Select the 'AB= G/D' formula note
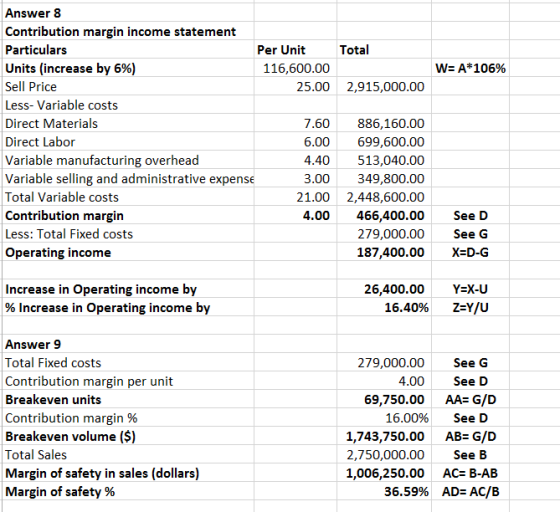Viewport: 560px width, 512px height. click(x=470, y=437)
